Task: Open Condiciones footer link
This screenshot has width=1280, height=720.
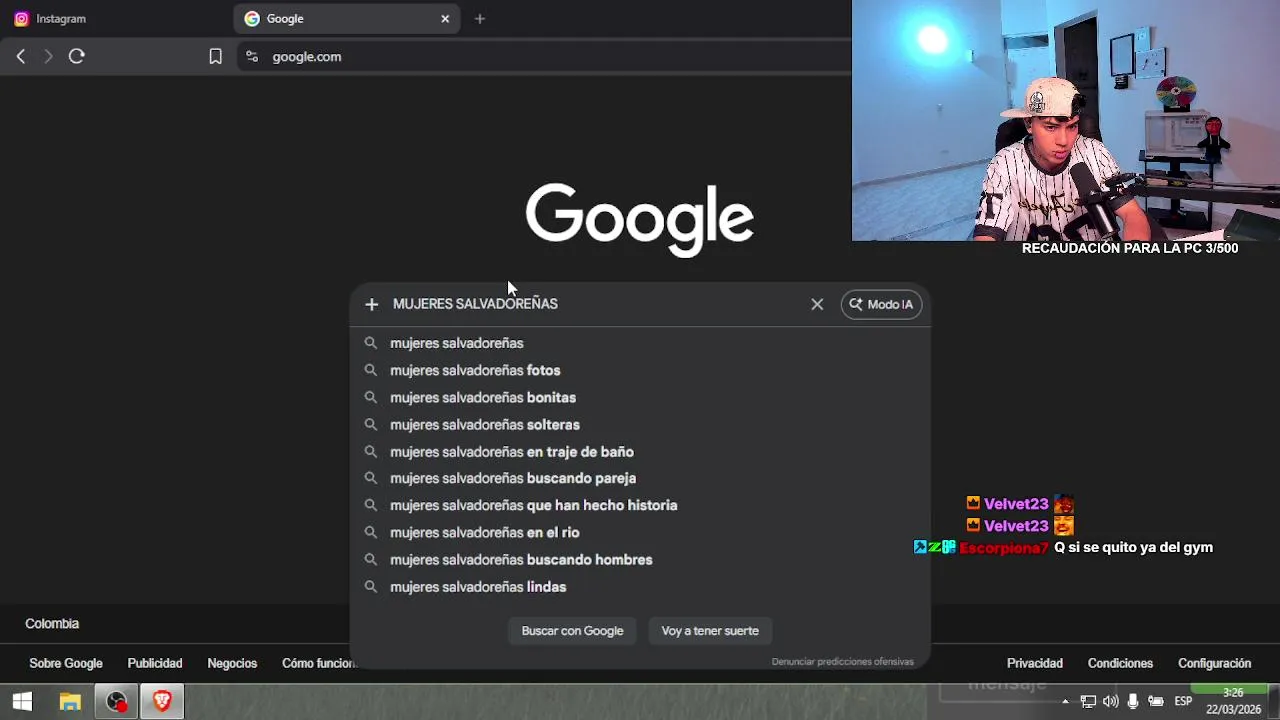Action: [x=1120, y=663]
